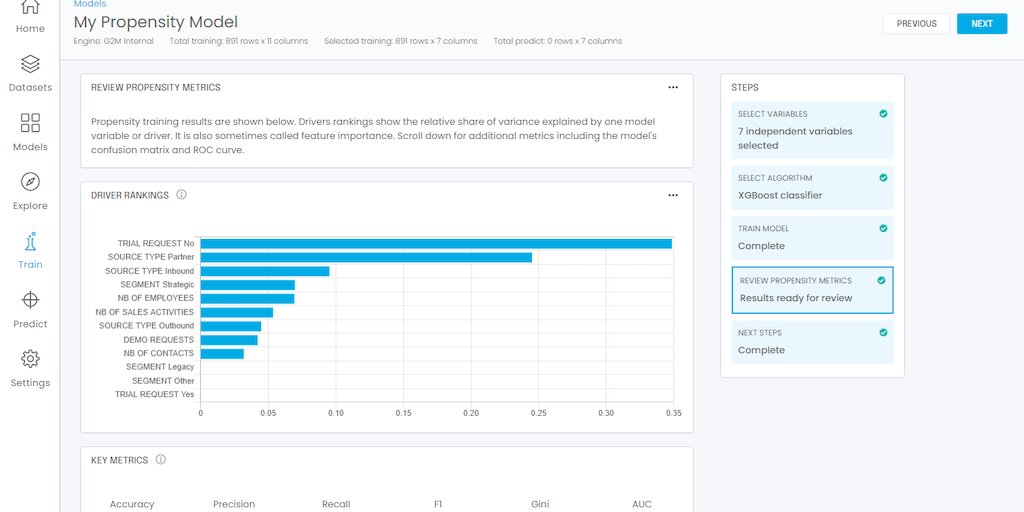Open Review Propensity Metrics panel options menu

tap(673, 88)
